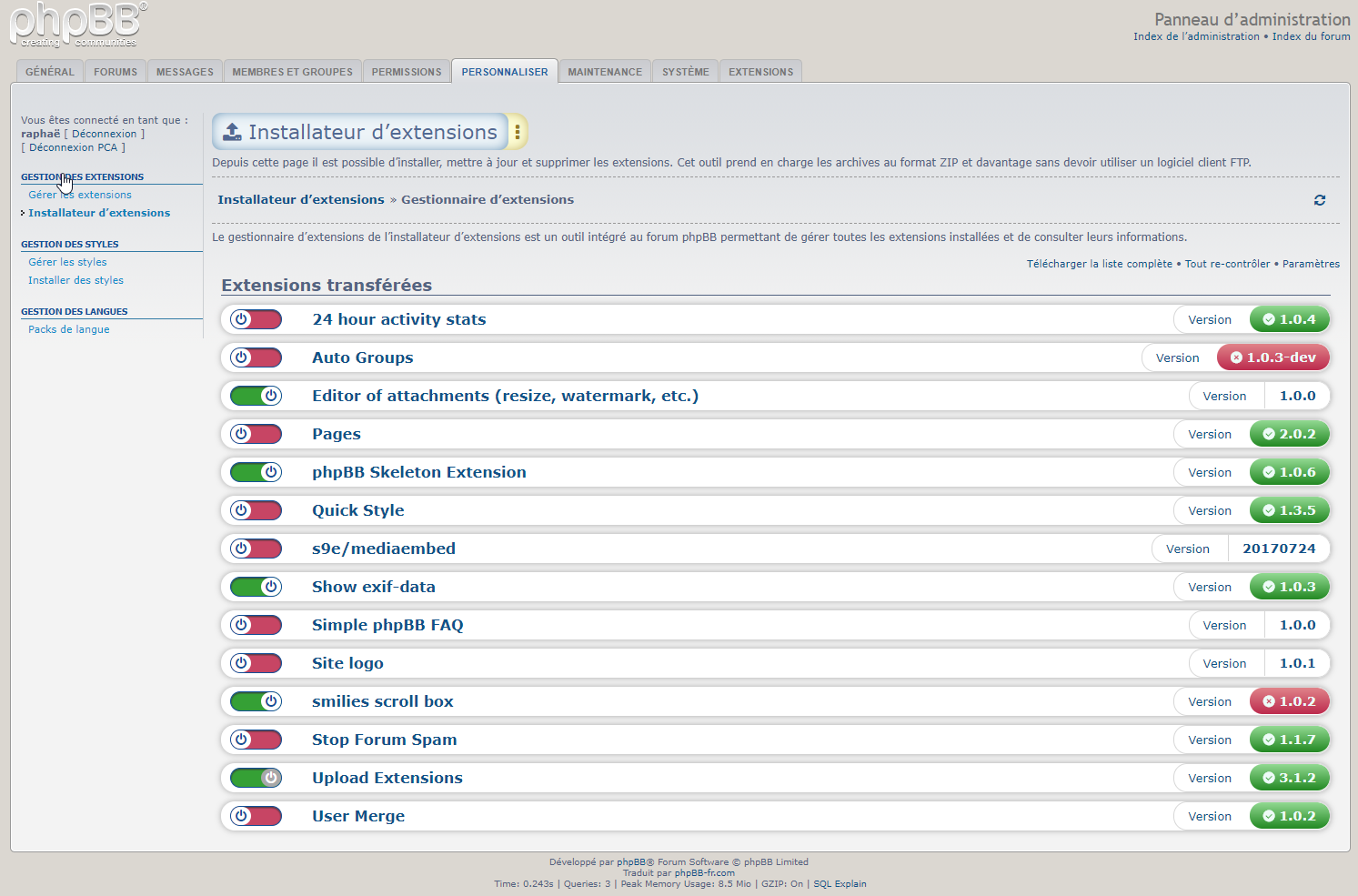
Task: Switch to the Maintenance tab
Action: click(605, 72)
